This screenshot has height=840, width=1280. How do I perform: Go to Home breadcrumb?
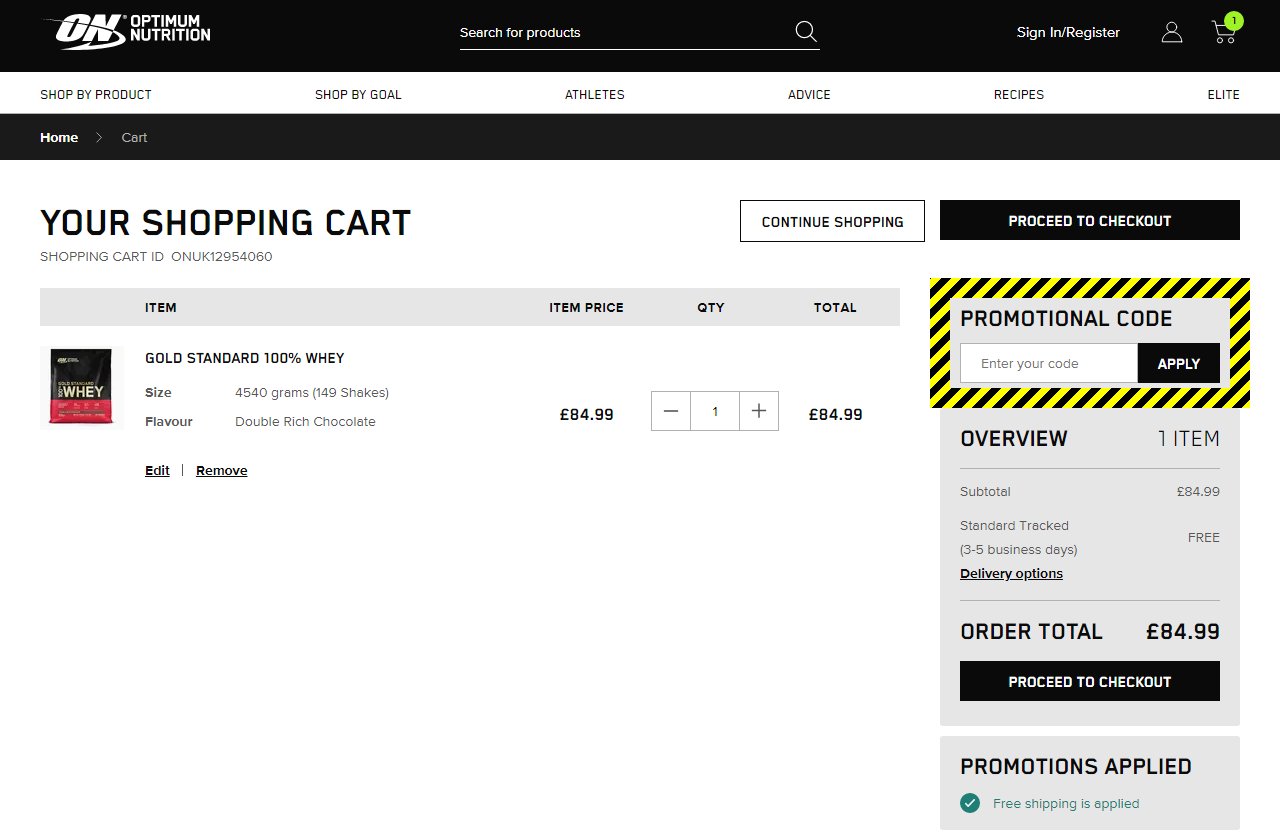coord(59,137)
